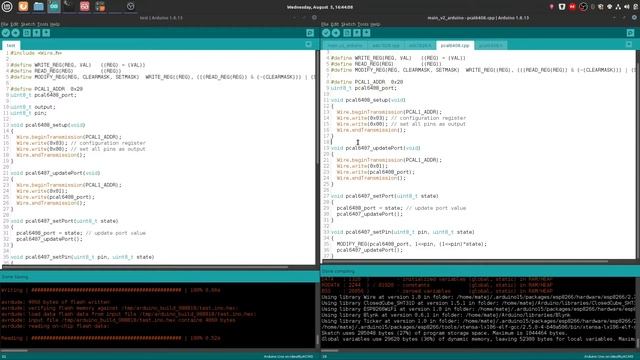640x360 pixels.
Task: Click vertical scrollbar of main_v2_arduino editor
Action: [x=638, y=154]
